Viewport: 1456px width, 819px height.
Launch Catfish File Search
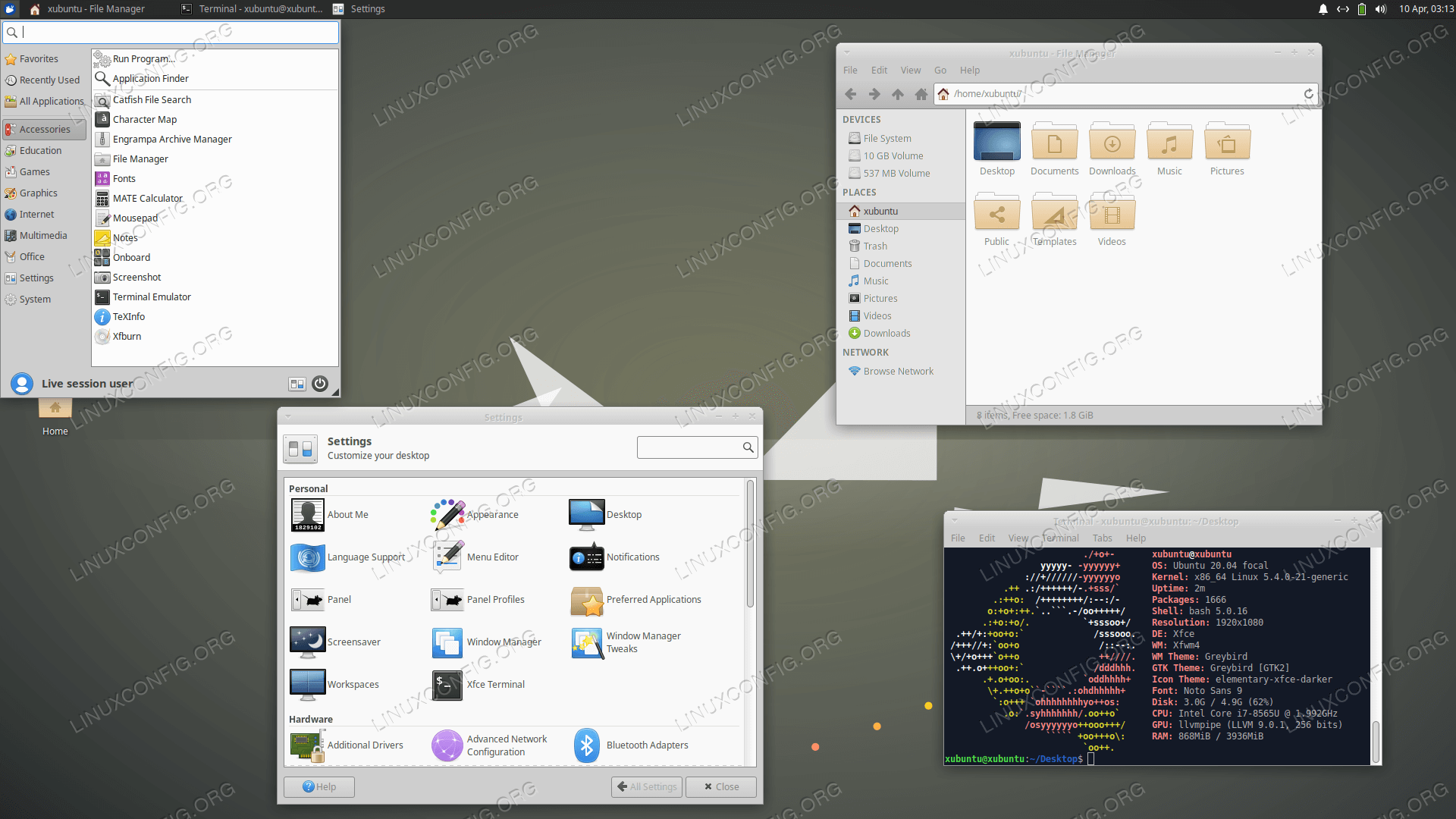click(x=215, y=100)
